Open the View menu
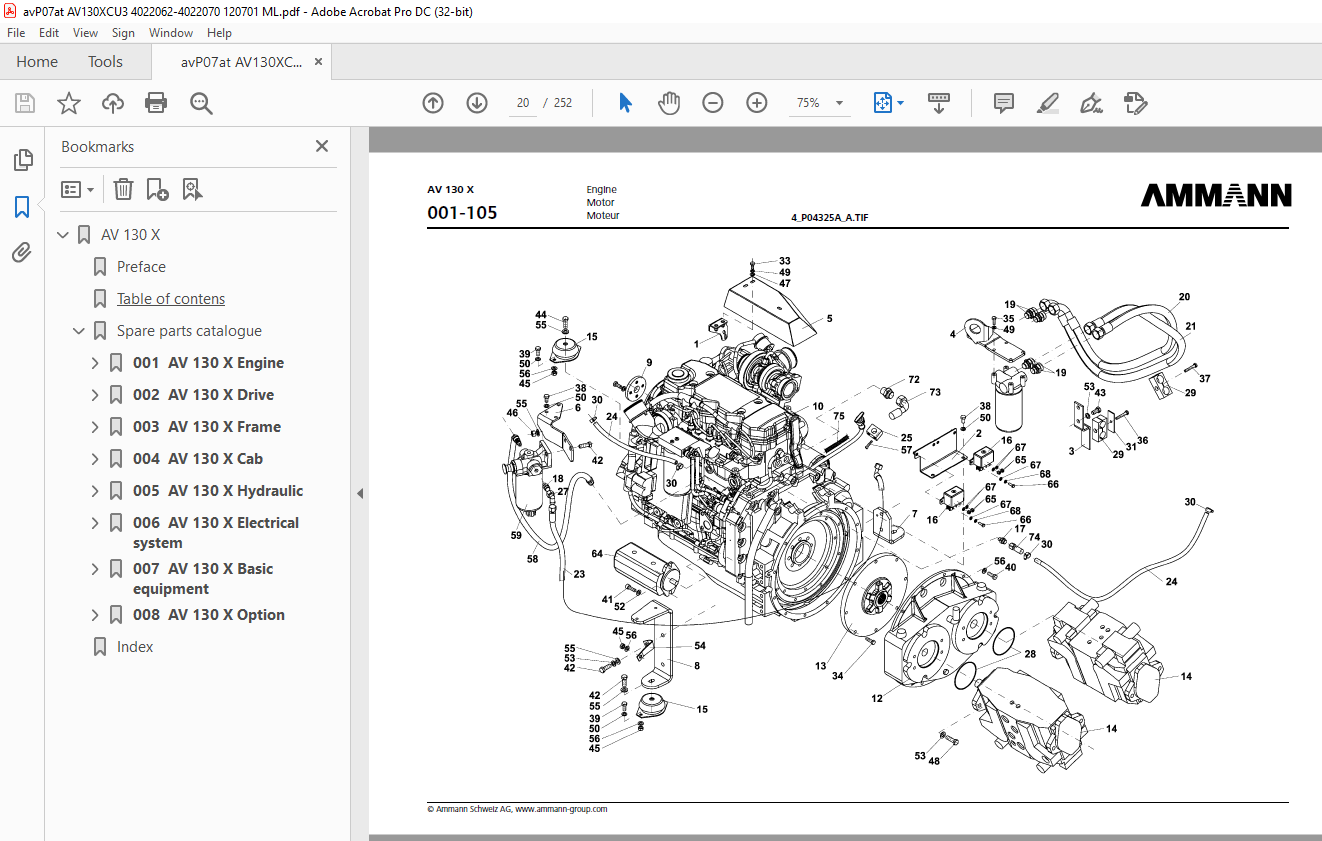1322x841 pixels. (x=85, y=33)
